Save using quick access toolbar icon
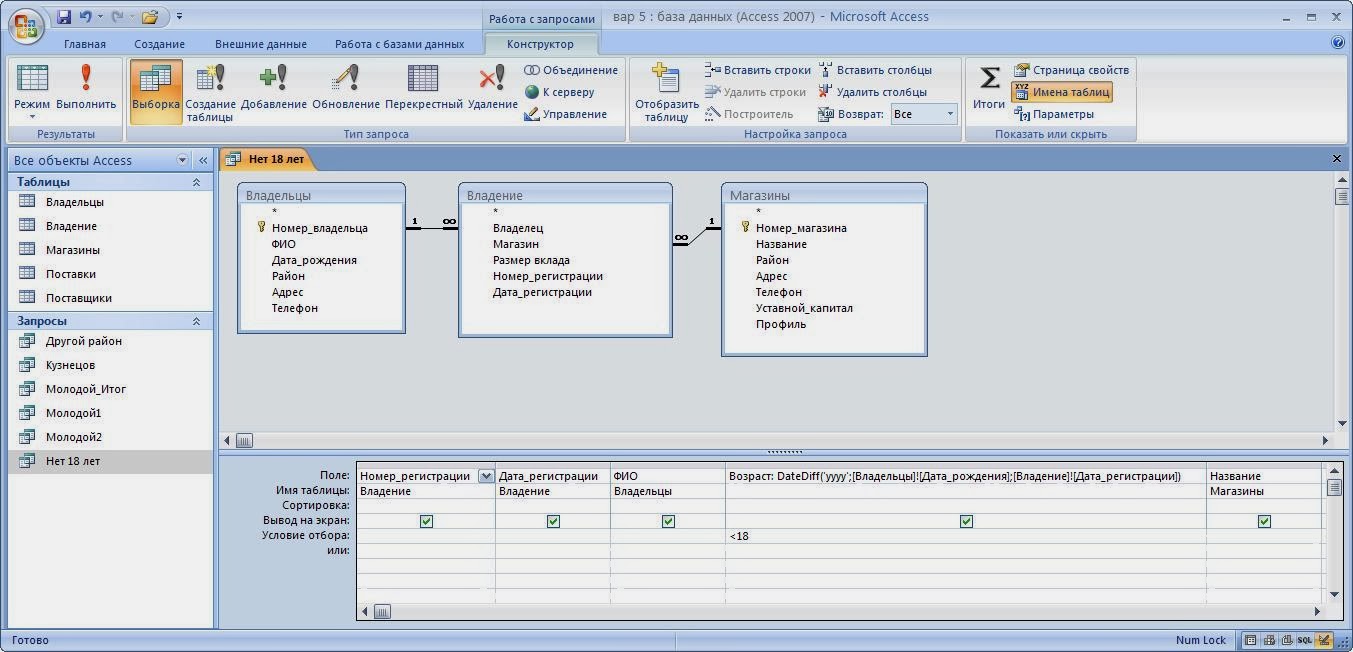Image resolution: width=1353 pixels, height=652 pixels. point(65,17)
